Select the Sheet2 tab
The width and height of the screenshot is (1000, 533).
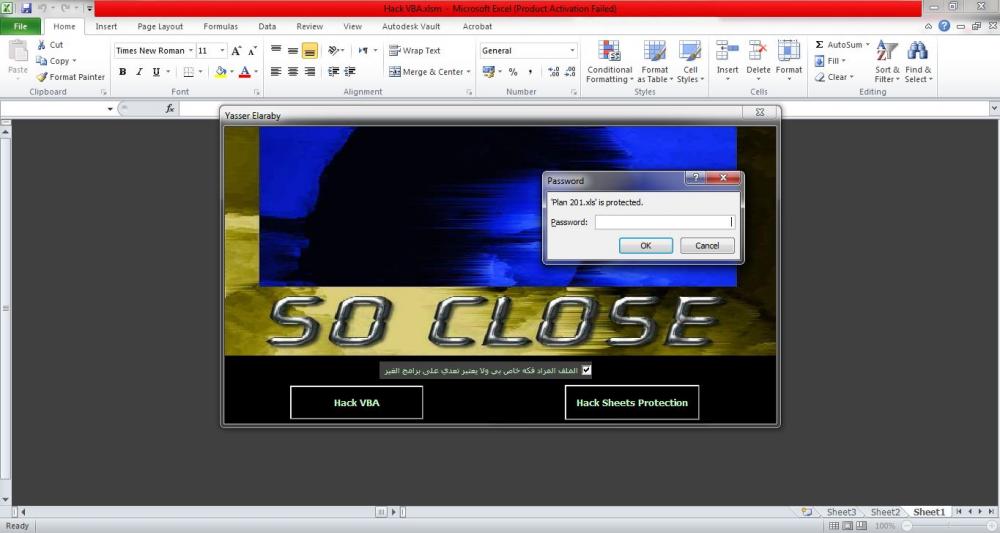[885, 512]
